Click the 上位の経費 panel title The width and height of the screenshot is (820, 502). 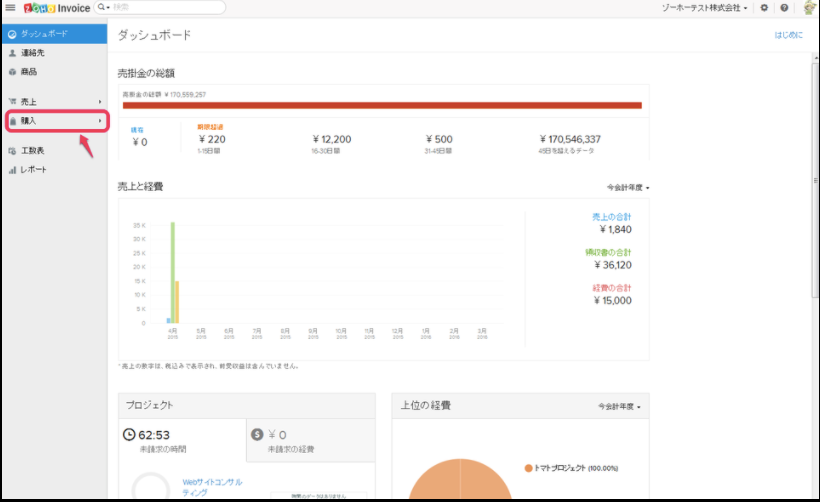click(426, 405)
